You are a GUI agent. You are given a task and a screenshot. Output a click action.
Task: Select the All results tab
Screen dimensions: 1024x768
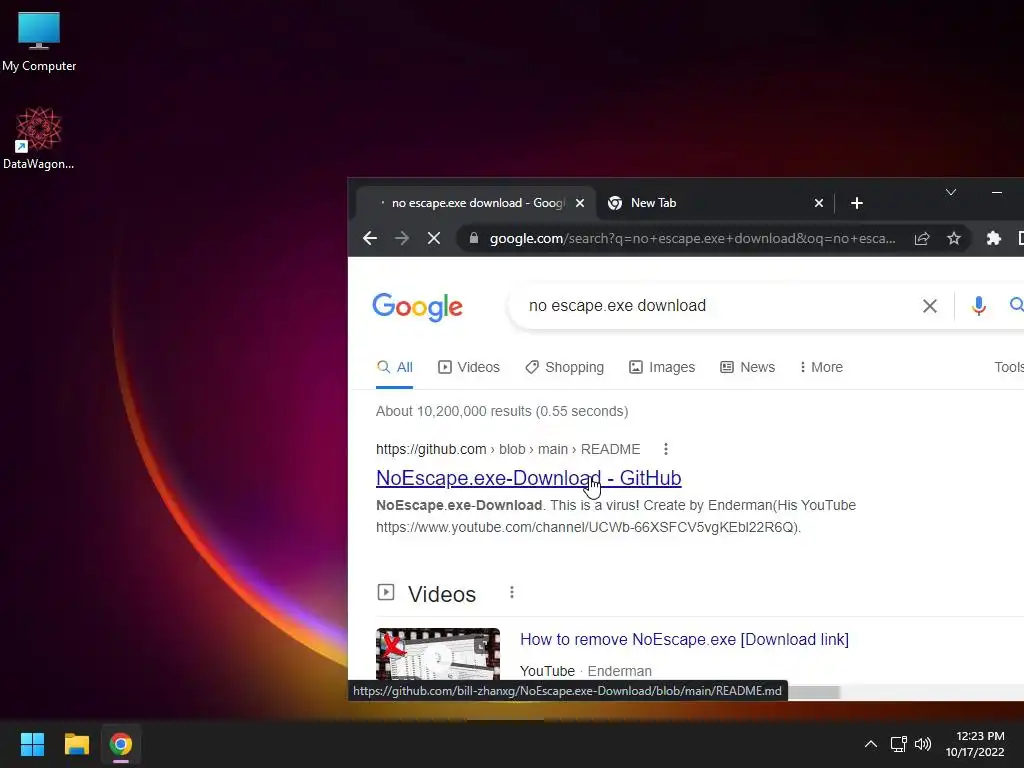(394, 367)
